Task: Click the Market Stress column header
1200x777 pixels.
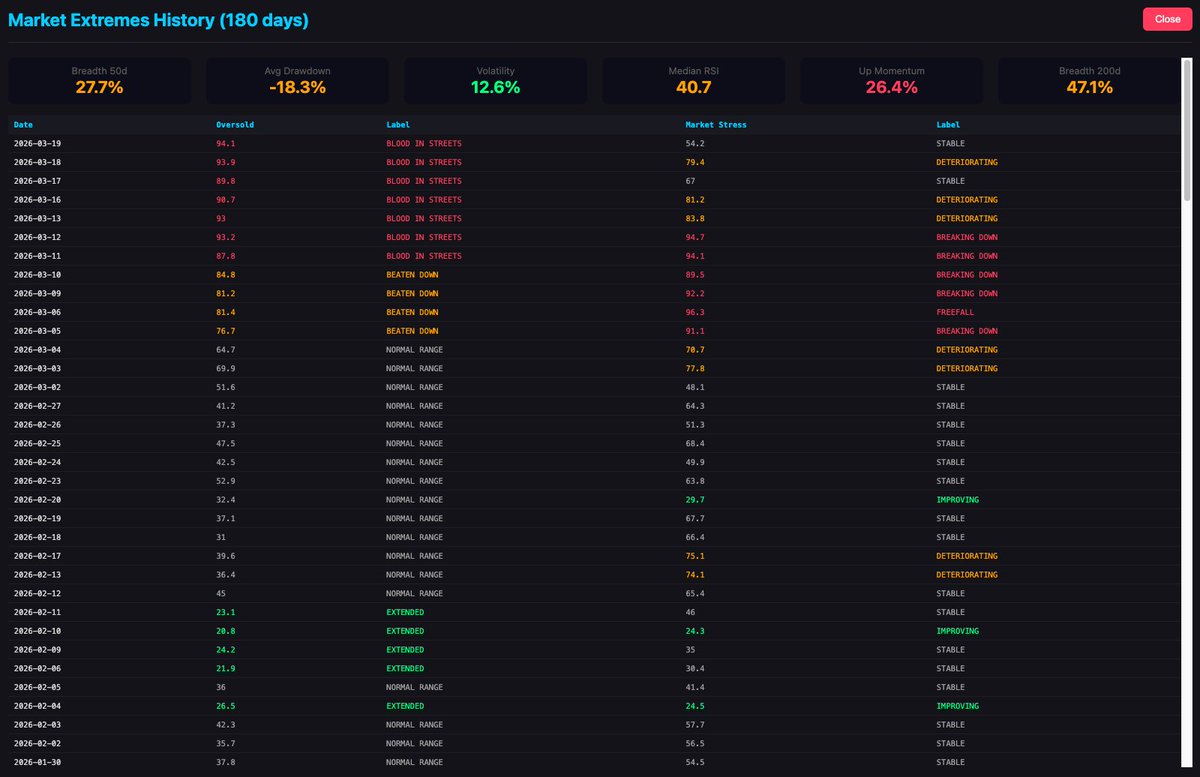Action: [x=716, y=125]
